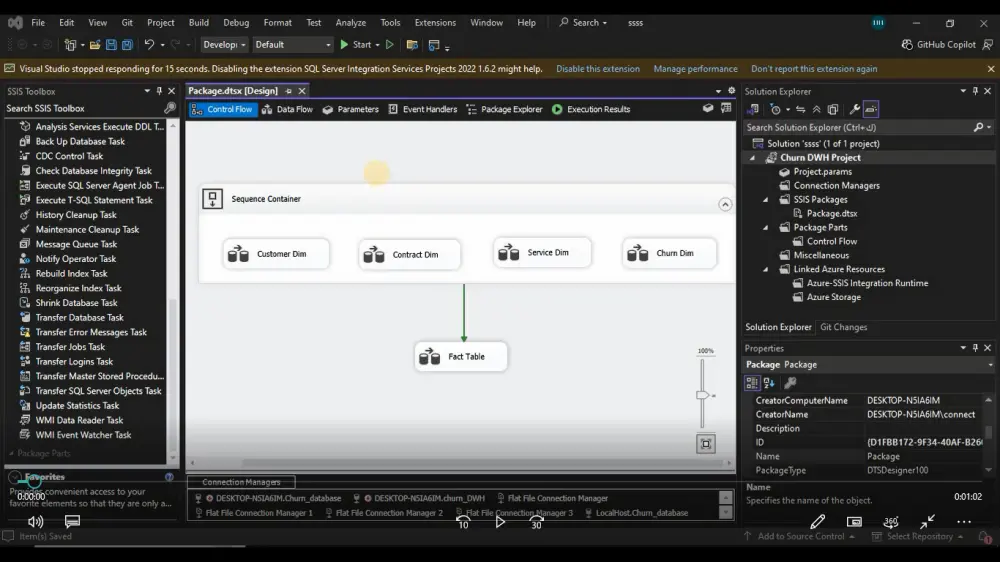Select the Transfer Logins Task icon
Screen dimensions: 1000x562
[x=25, y=362]
